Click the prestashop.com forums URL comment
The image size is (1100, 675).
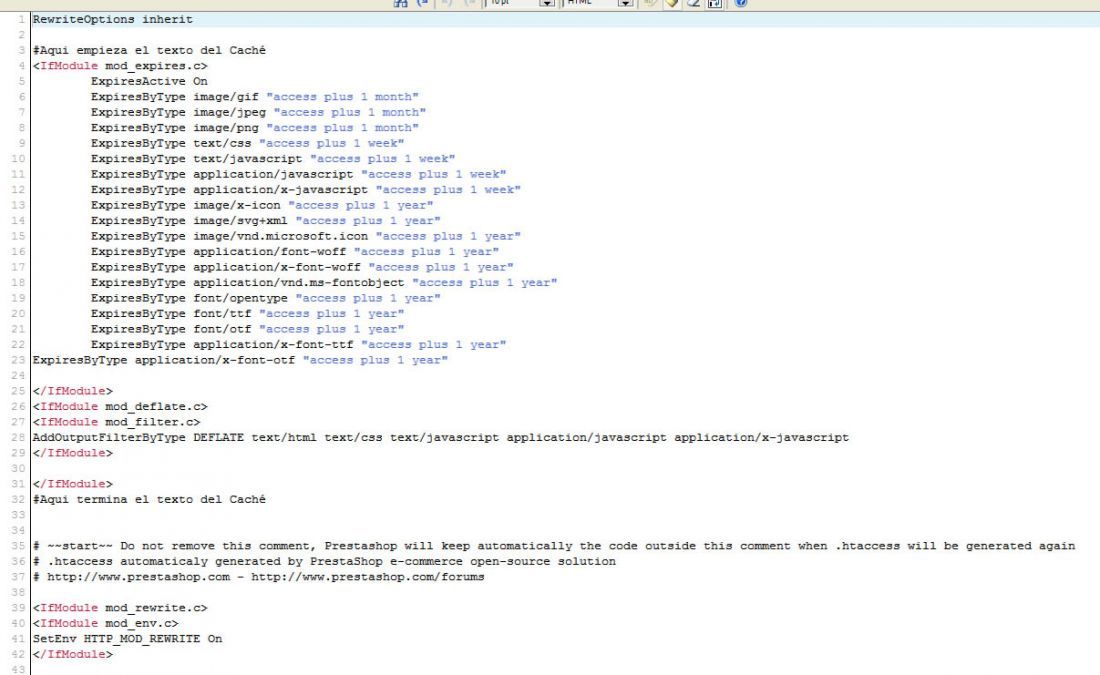258,577
